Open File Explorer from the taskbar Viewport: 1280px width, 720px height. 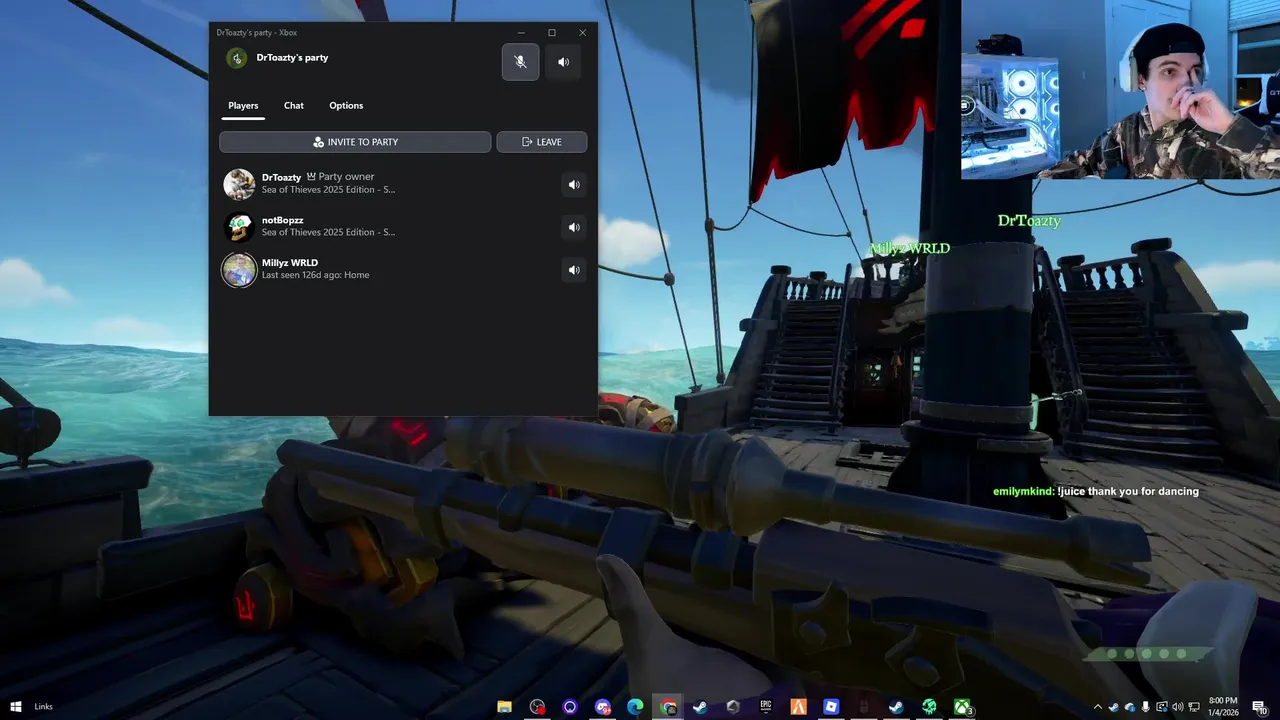pos(505,706)
